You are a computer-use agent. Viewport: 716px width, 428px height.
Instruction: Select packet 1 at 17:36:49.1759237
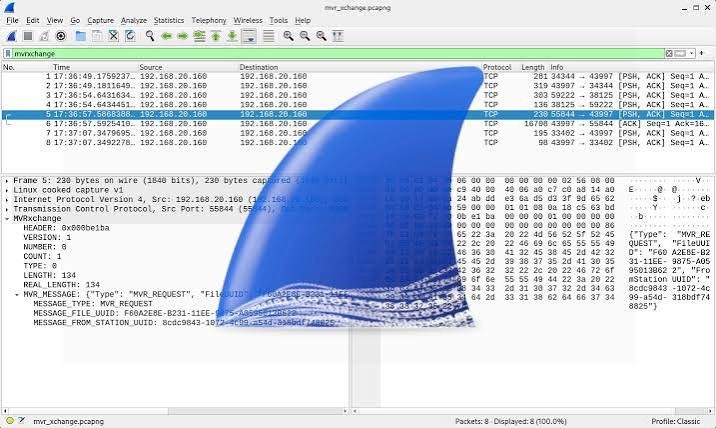point(358,76)
